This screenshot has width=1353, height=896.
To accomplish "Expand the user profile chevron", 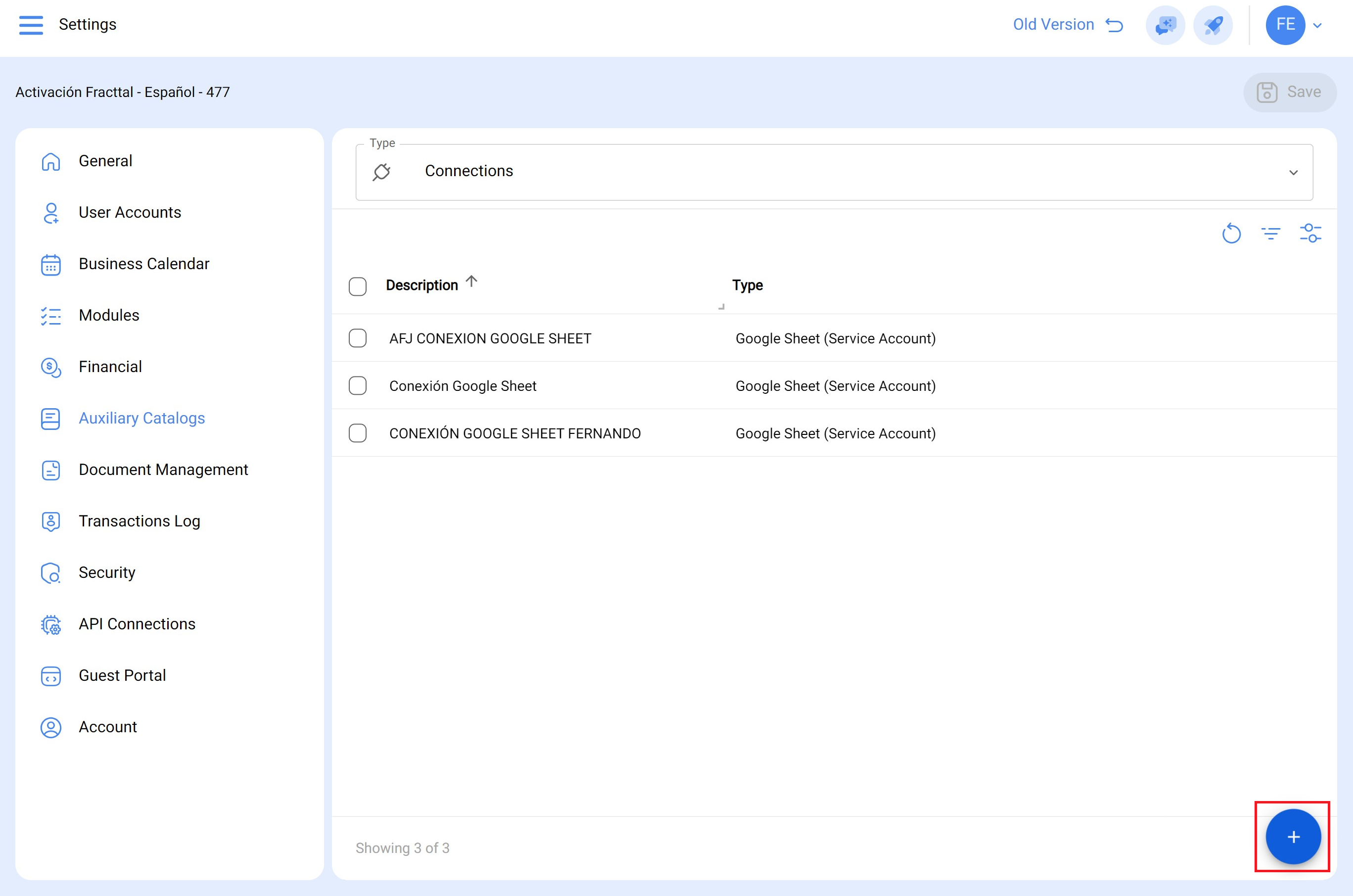I will [1317, 26].
